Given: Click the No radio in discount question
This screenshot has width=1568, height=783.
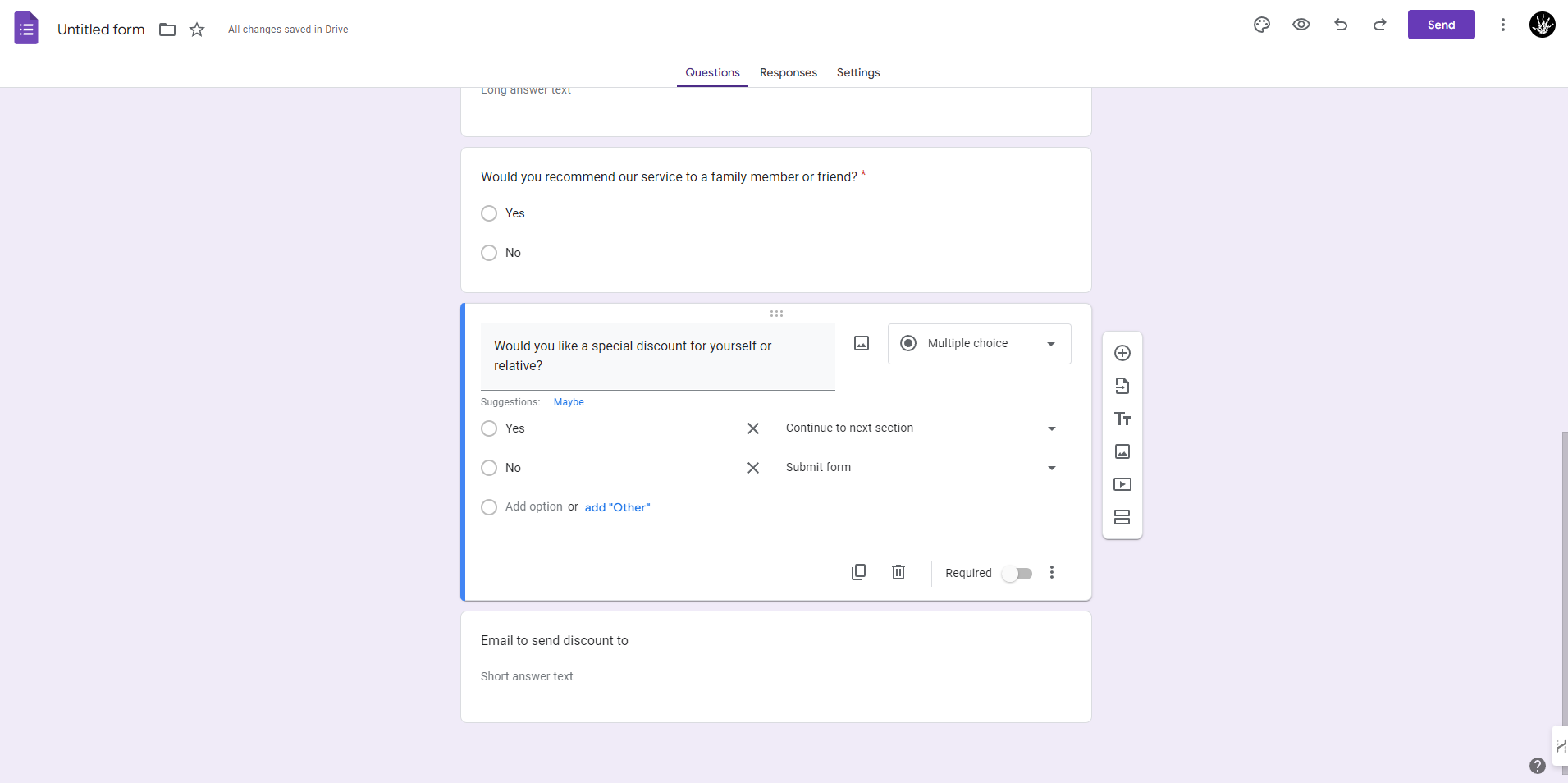Looking at the screenshot, I should [489, 468].
